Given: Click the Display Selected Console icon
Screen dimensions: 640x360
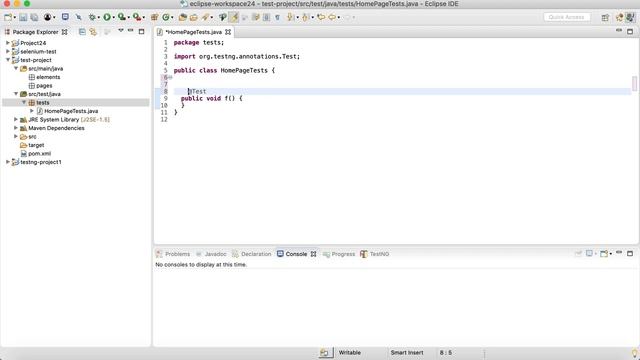Looking at the screenshot, I should [589, 253].
